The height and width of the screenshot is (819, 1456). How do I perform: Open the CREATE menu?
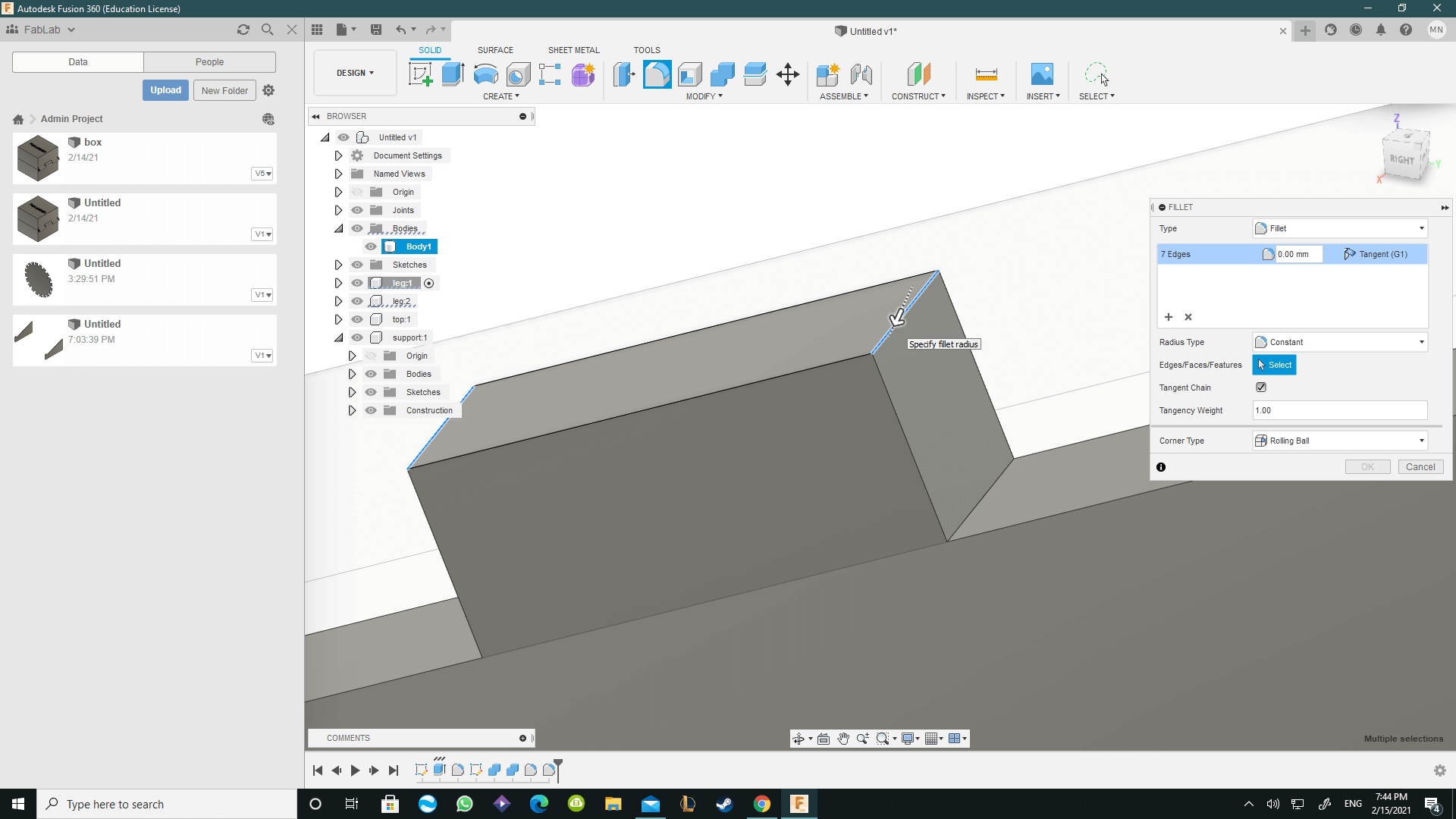click(x=500, y=96)
